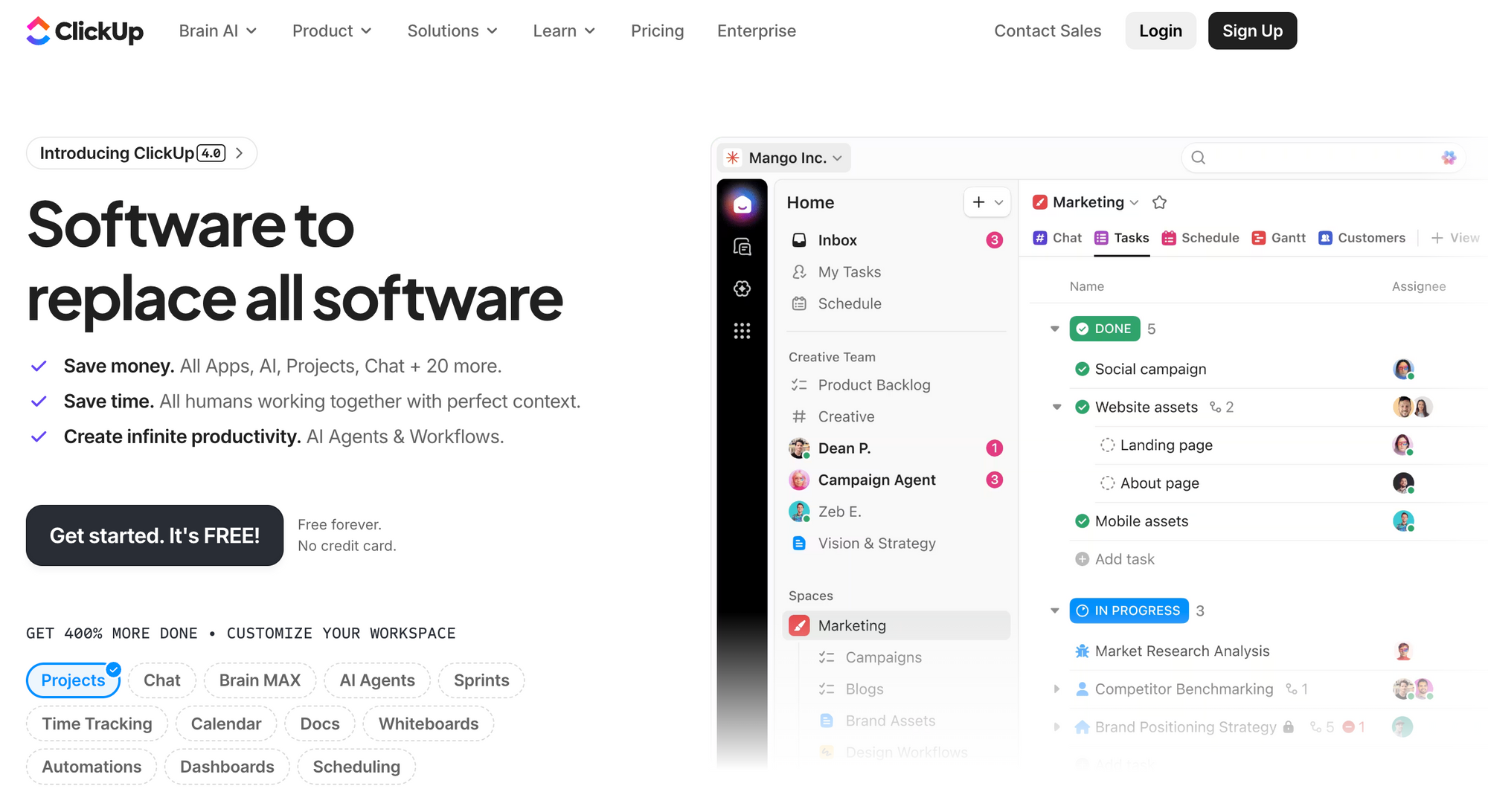Click the Inbox icon in Home panel
Viewport: 1488px width, 812px height.
pos(799,240)
